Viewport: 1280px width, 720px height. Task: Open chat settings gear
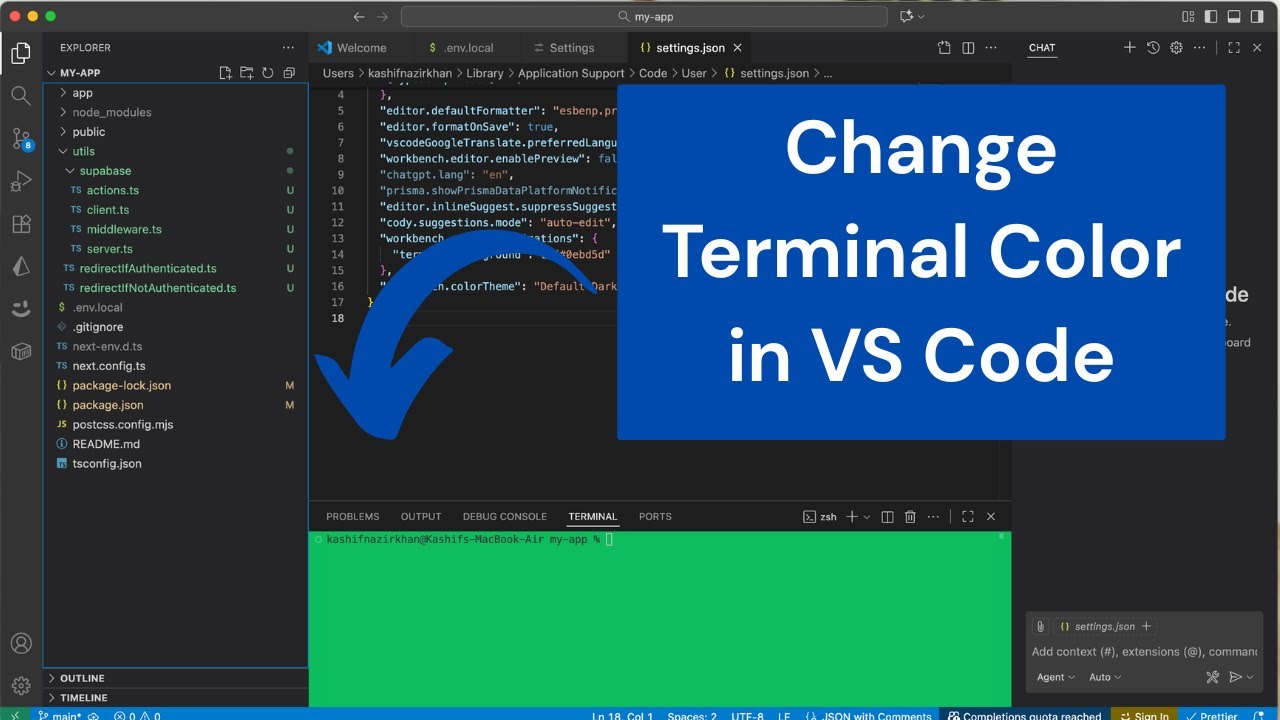click(x=1176, y=47)
